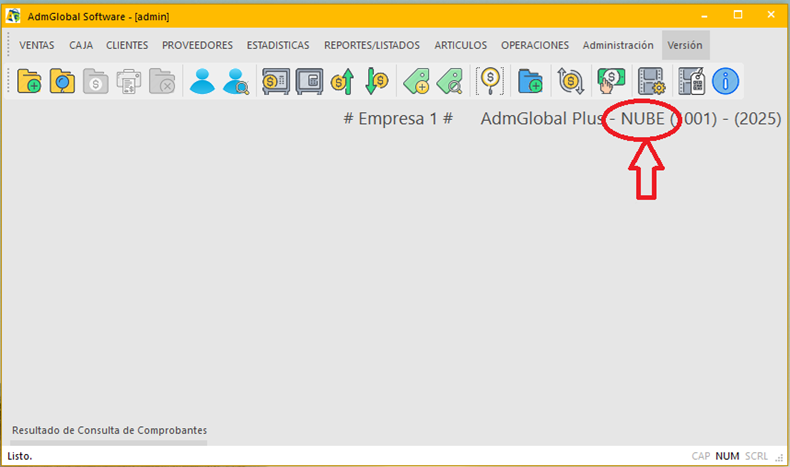Minimize the AdmGlobal Software window

pyautogui.click(x=704, y=16)
